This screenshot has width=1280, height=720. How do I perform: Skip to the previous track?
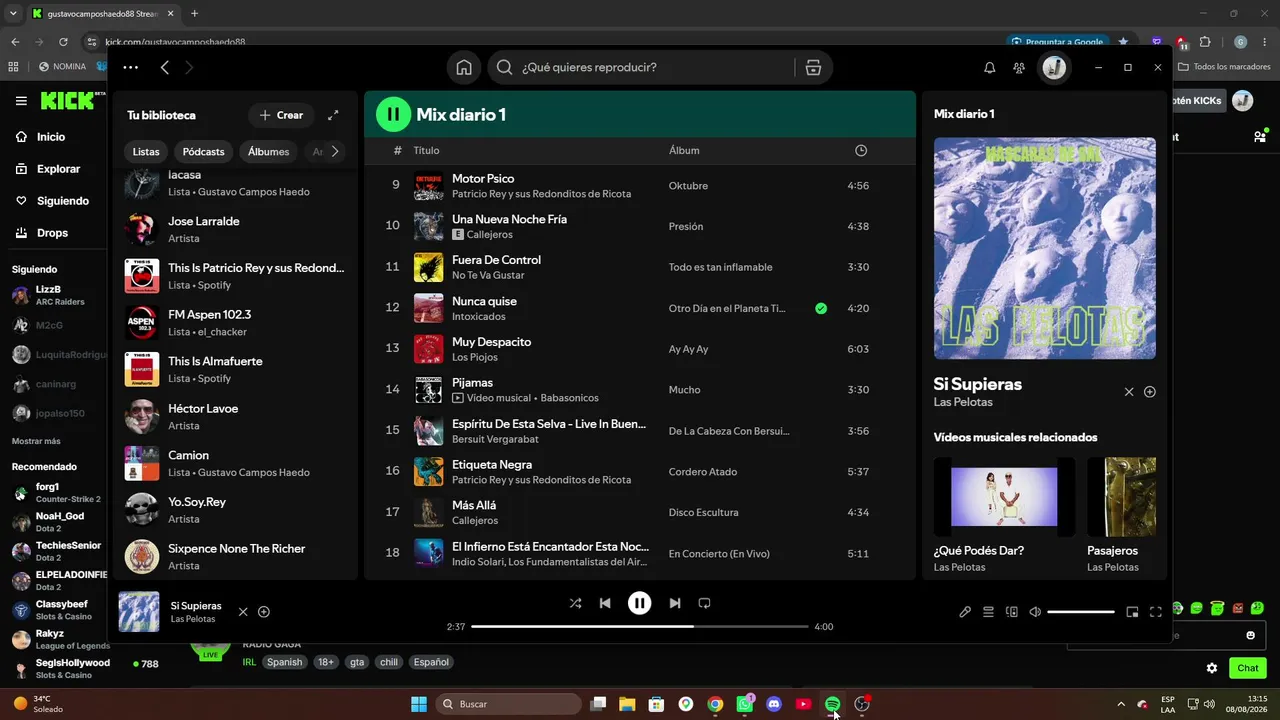point(605,603)
